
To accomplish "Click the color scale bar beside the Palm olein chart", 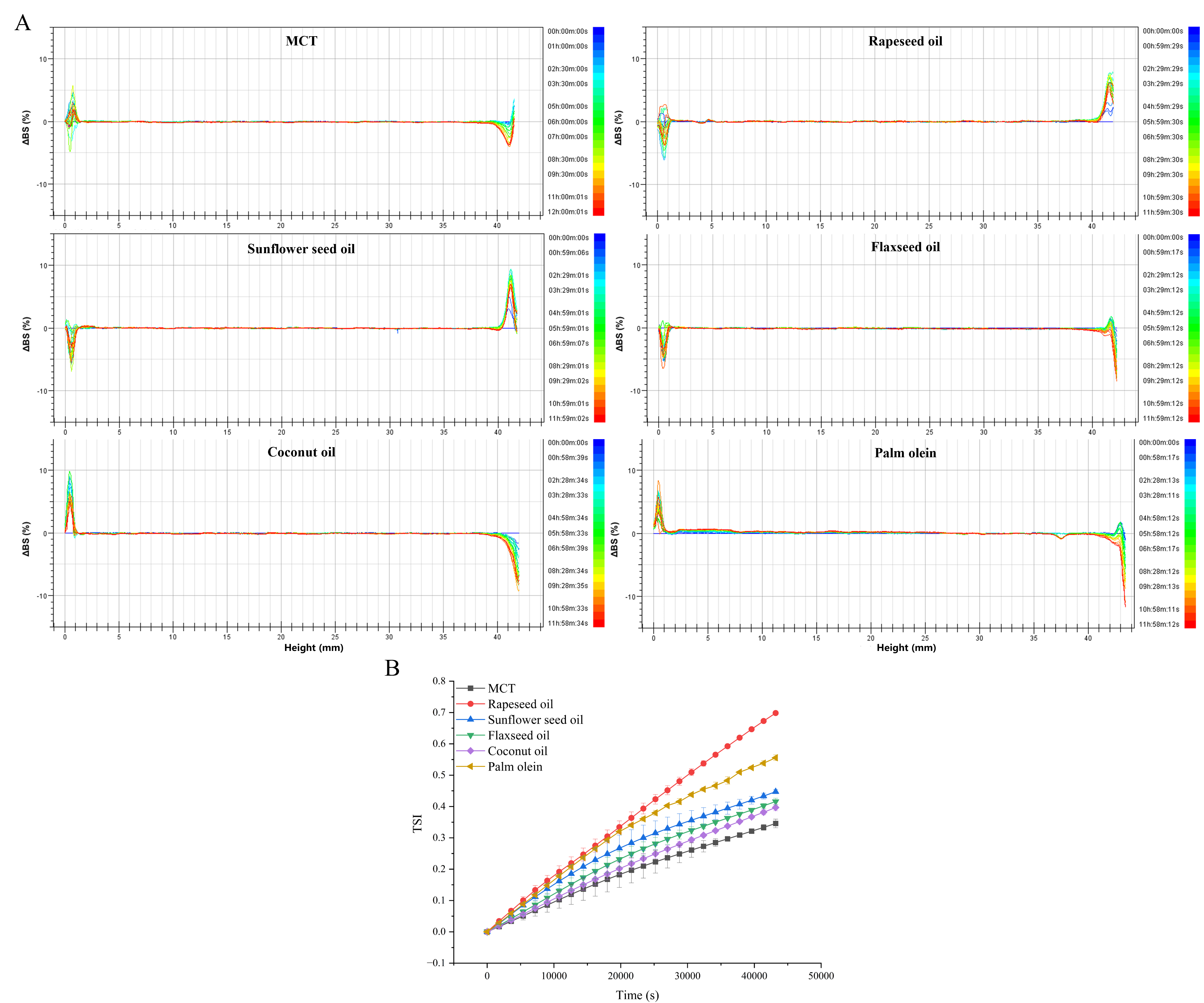I will 1190,533.
